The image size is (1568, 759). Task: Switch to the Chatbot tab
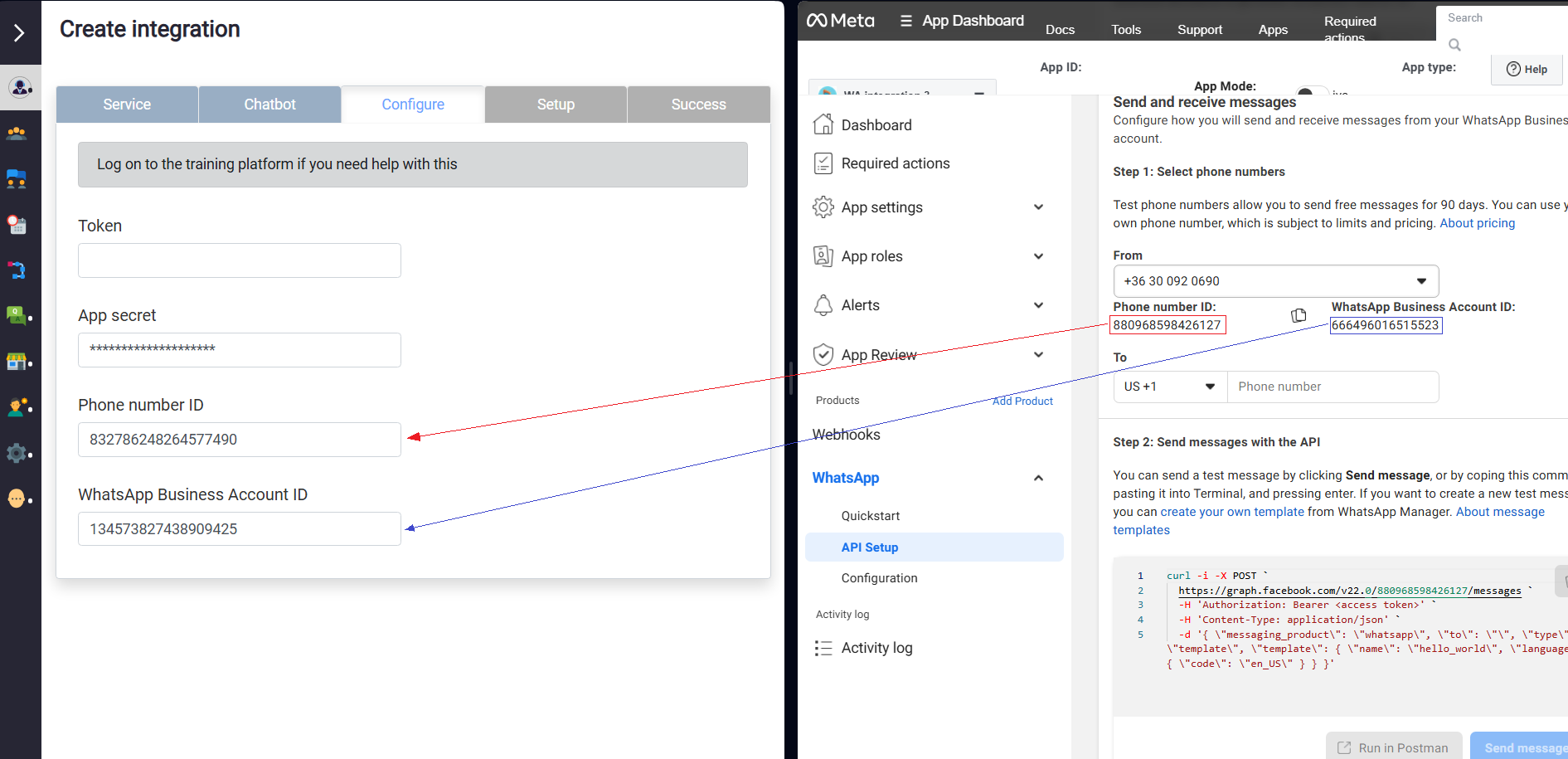point(269,105)
